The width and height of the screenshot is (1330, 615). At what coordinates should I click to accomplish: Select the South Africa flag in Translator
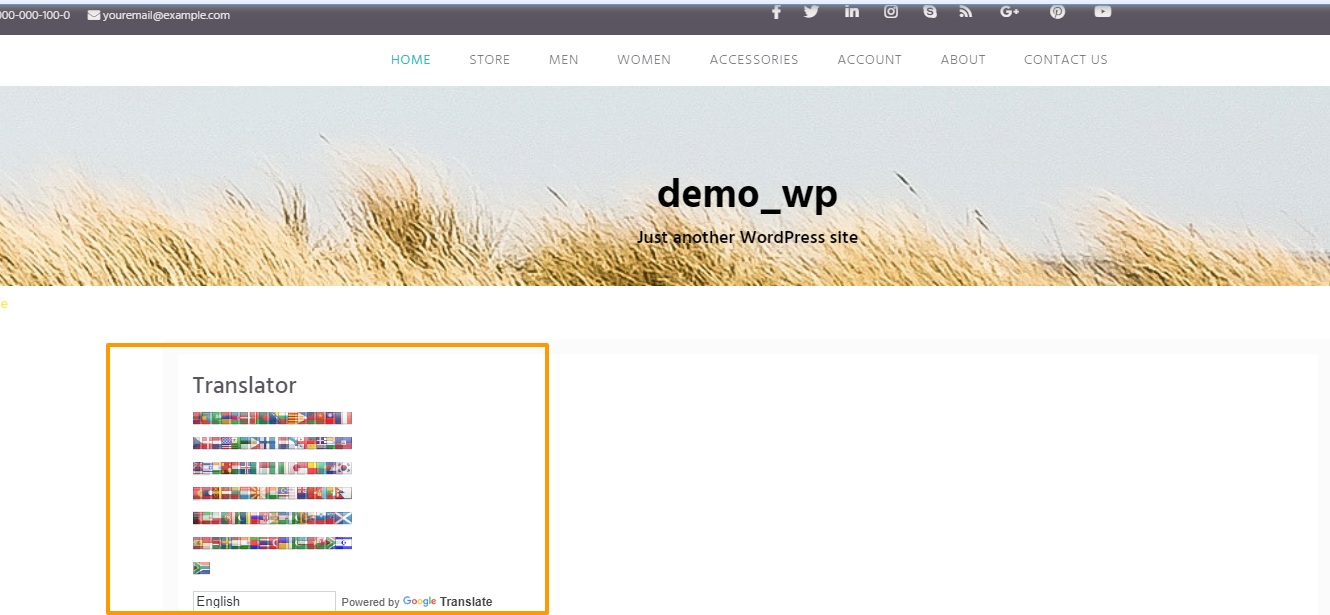pyautogui.click(x=201, y=568)
